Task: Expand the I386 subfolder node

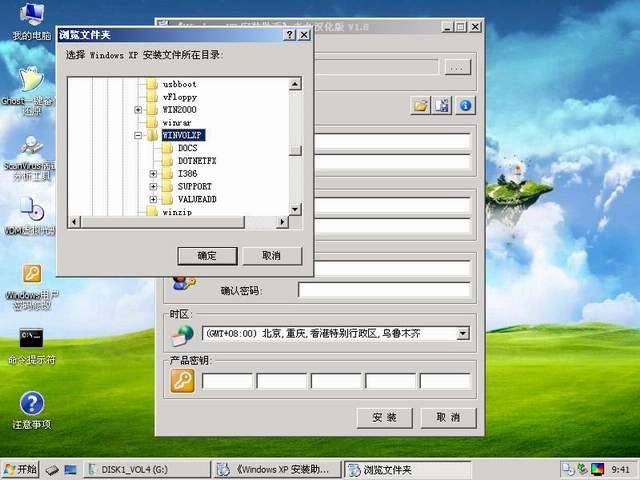Action: [x=153, y=174]
